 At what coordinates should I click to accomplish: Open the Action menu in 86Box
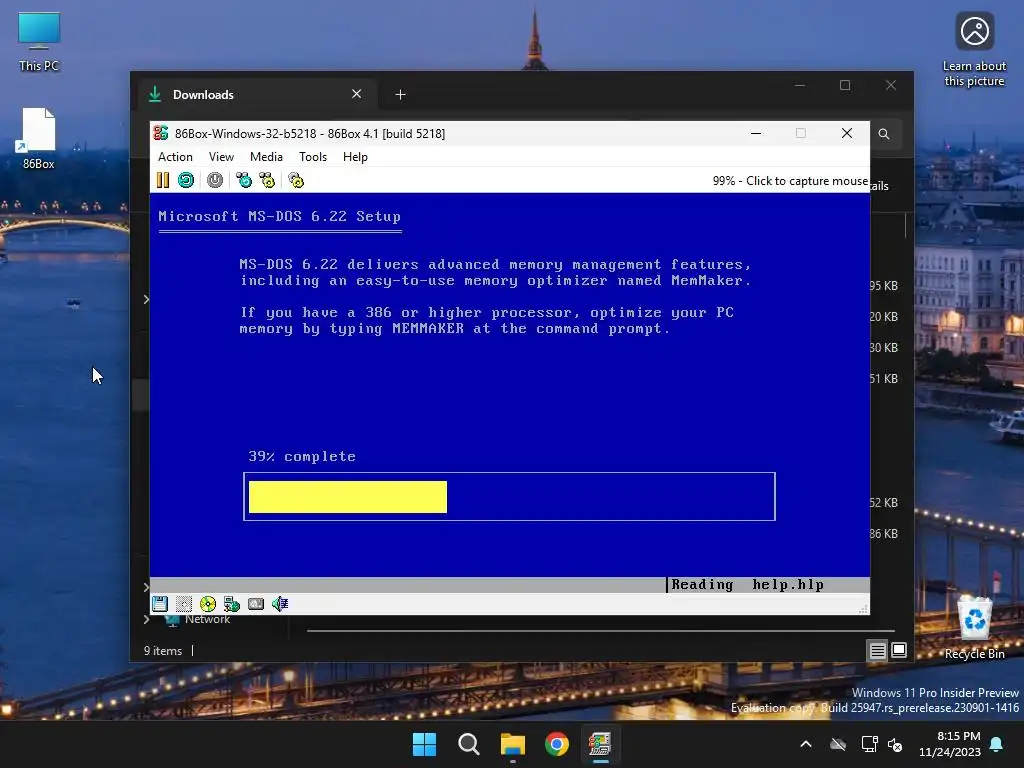click(175, 157)
